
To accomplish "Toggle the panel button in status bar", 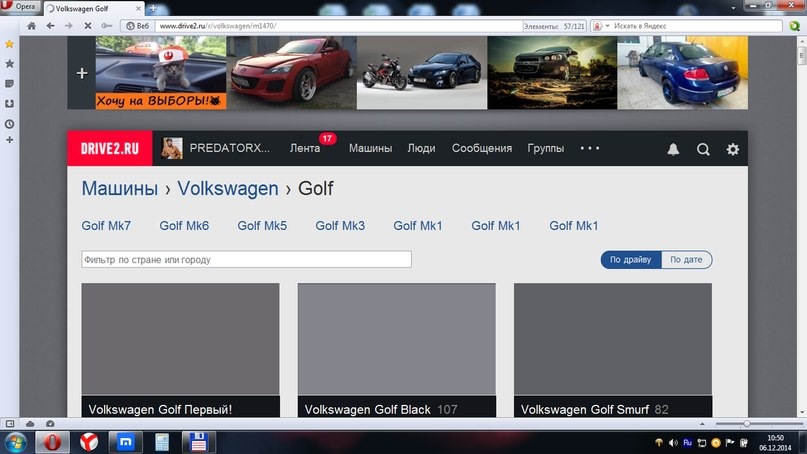I will click(x=10, y=424).
